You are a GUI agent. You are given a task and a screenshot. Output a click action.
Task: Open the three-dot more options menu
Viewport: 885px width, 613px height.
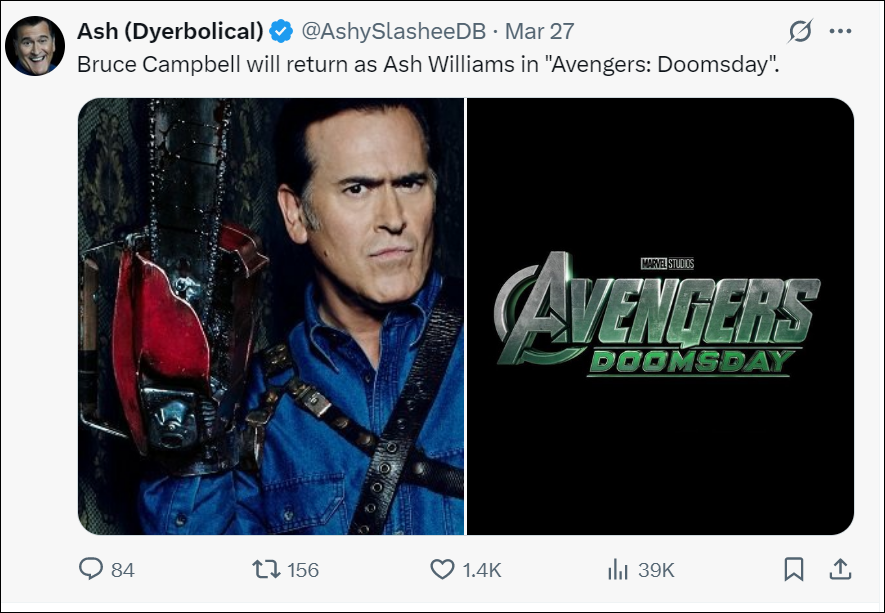click(841, 32)
